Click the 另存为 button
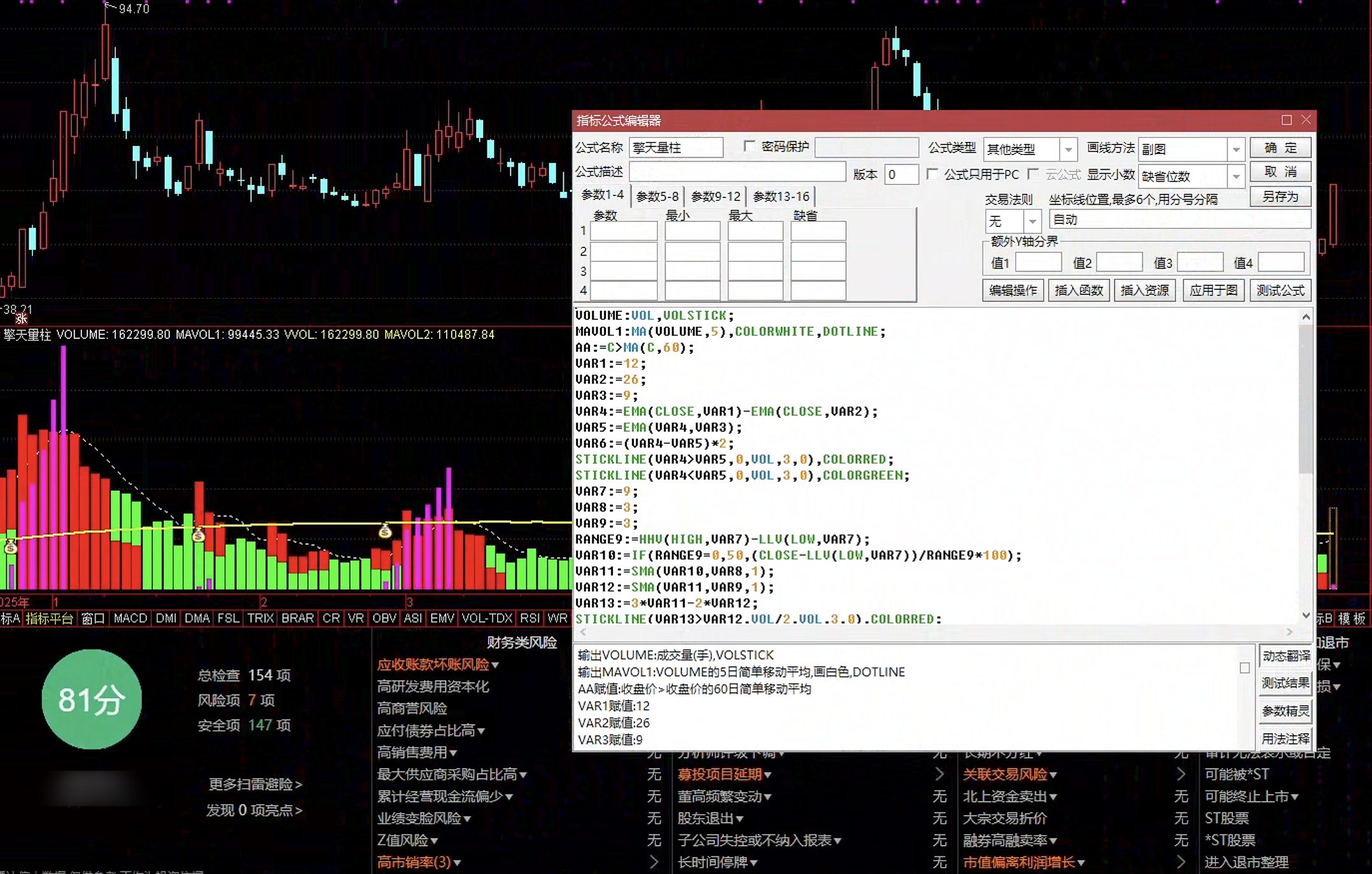This screenshot has height=874, width=1372. (x=1280, y=197)
